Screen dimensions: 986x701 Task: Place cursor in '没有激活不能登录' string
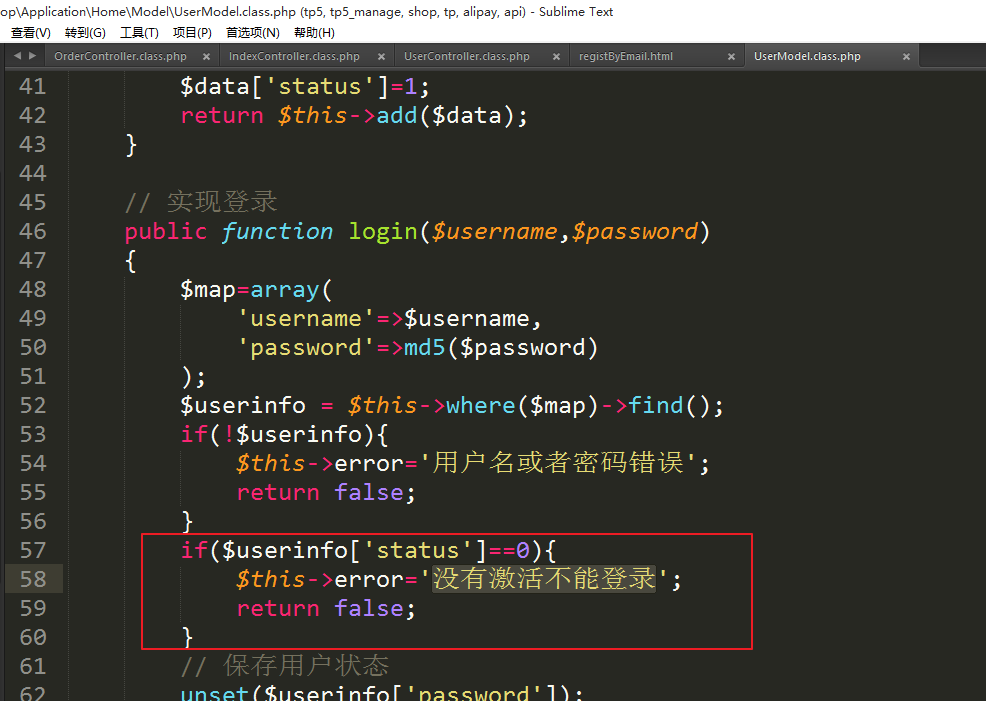click(x=544, y=579)
